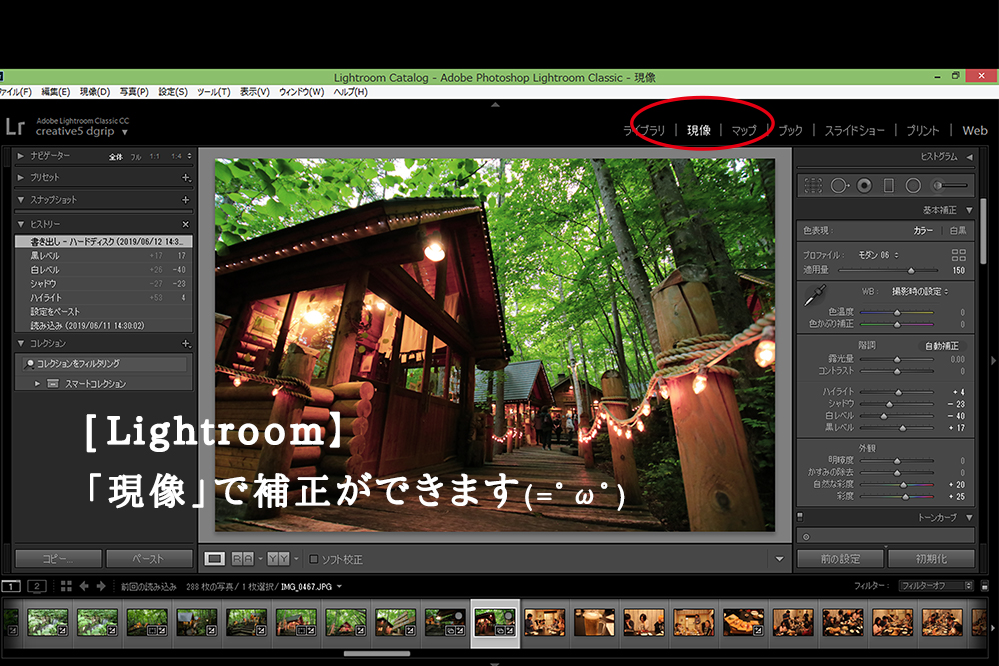
Task: Set navigator zoom to 1:4
Action: (176, 157)
